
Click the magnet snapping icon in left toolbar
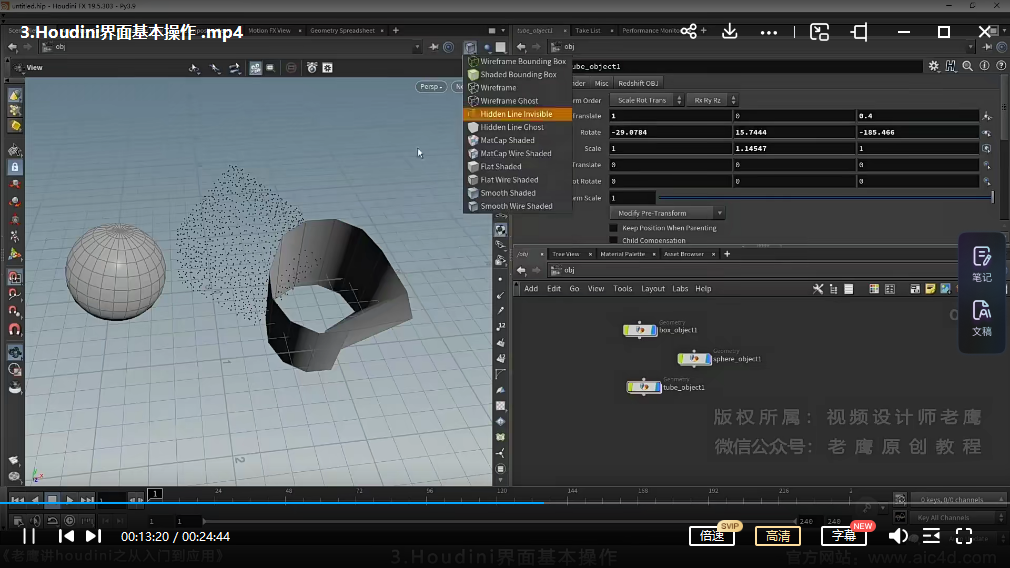pos(14,329)
